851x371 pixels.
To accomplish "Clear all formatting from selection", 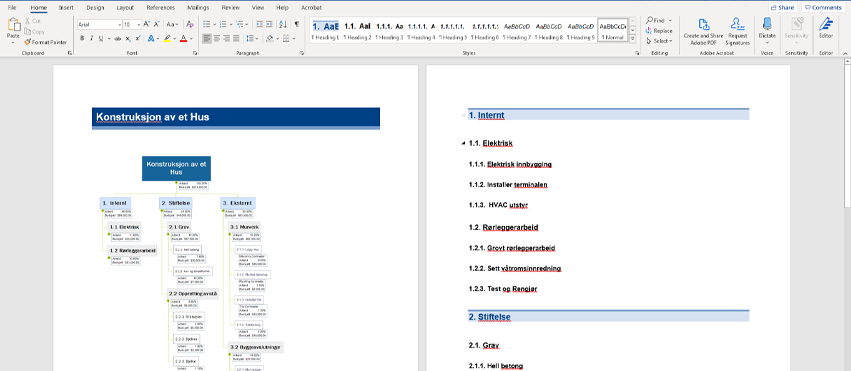I will click(x=189, y=24).
